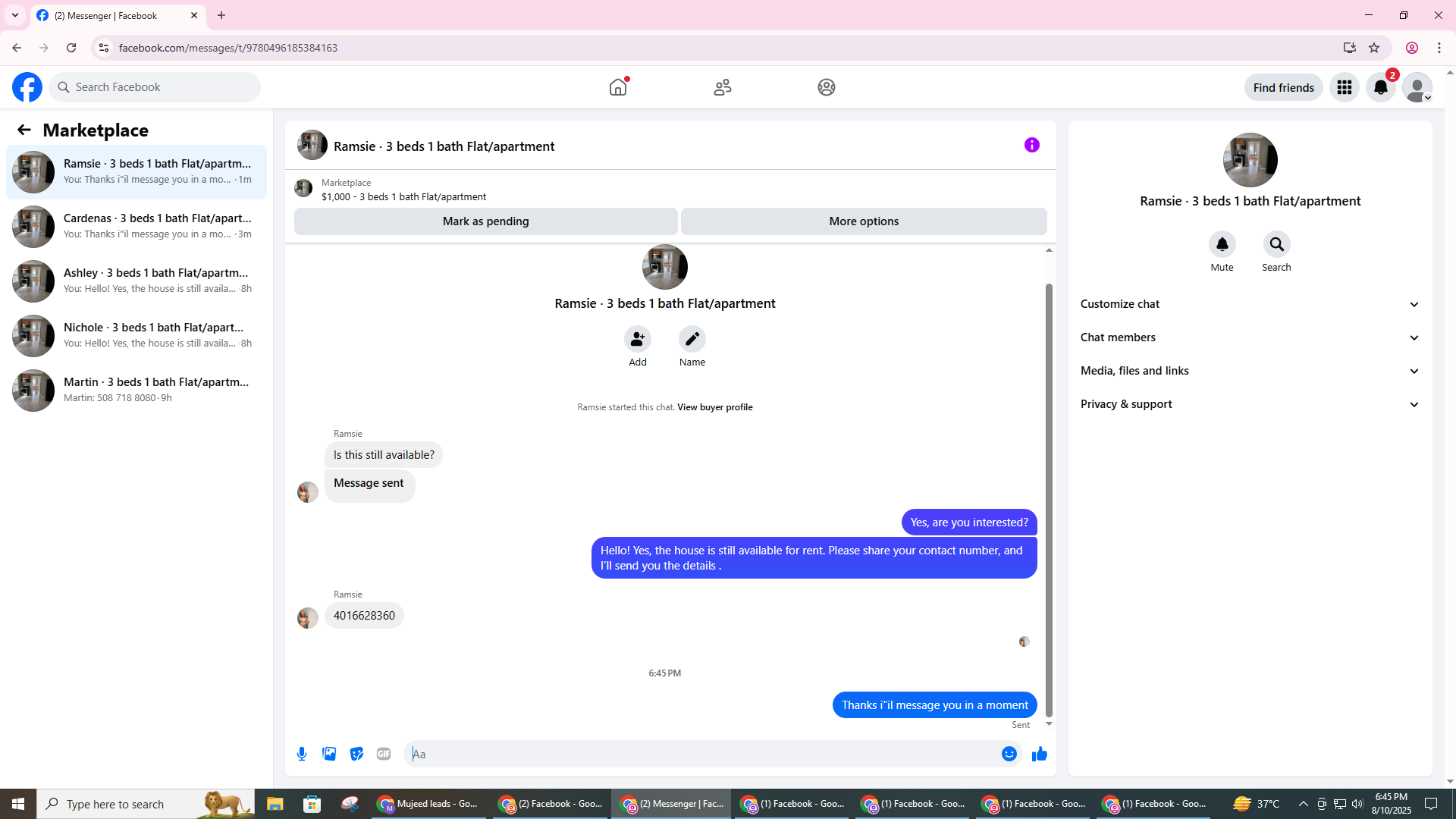Image resolution: width=1456 pixels, height=819 pixels.
Task: Search within the conversation
Action: [1276, 245]
